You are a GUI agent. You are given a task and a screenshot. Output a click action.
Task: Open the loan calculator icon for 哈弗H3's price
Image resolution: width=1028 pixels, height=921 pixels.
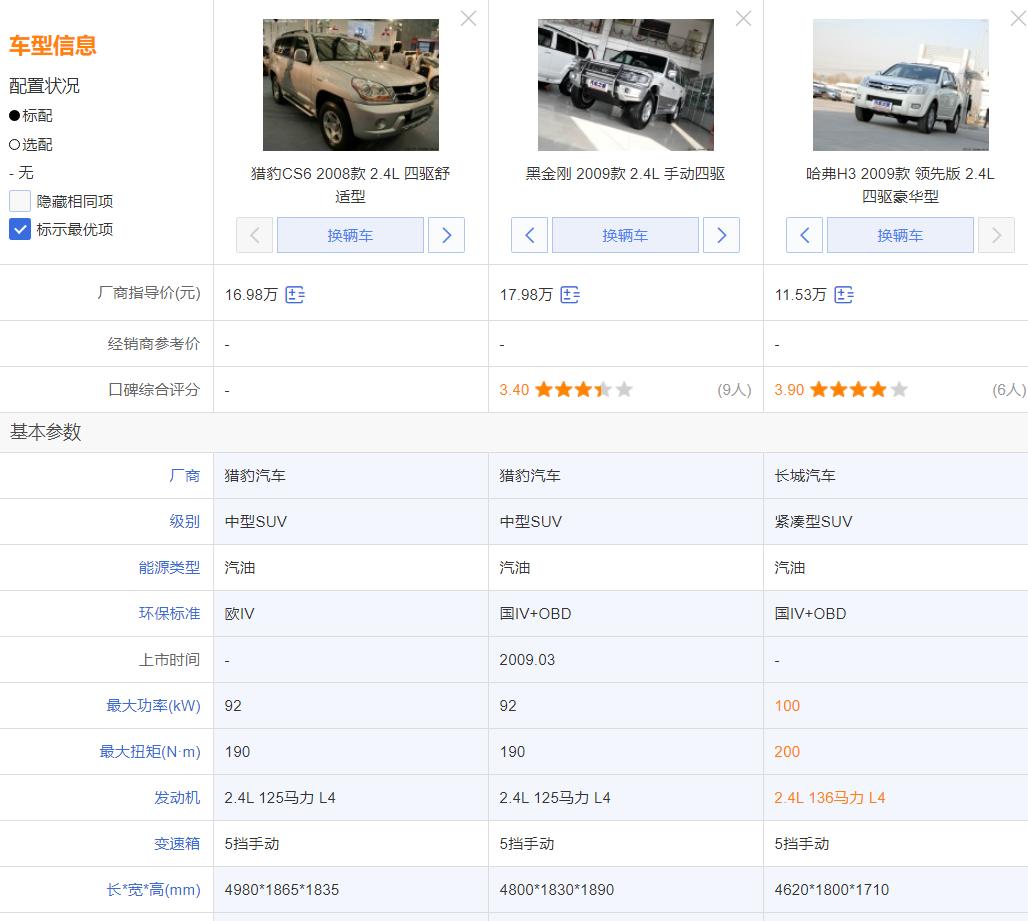coord(844,294)
